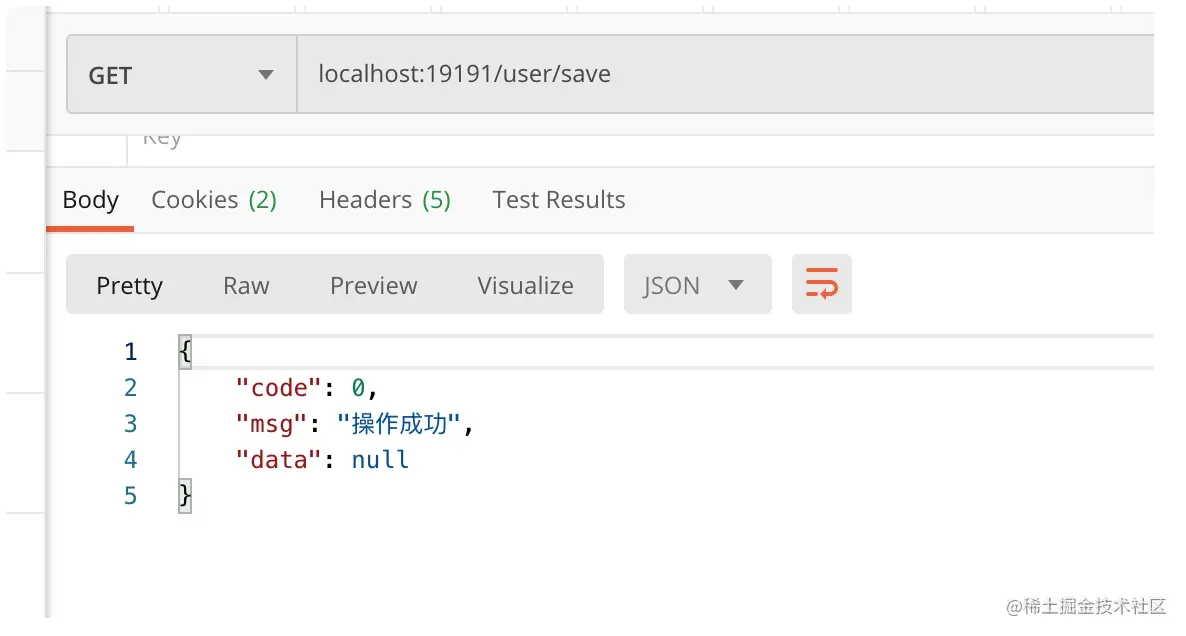Switch to the Preview tab
This screenshot has width=1186, height=636.
tap(373, 285)
